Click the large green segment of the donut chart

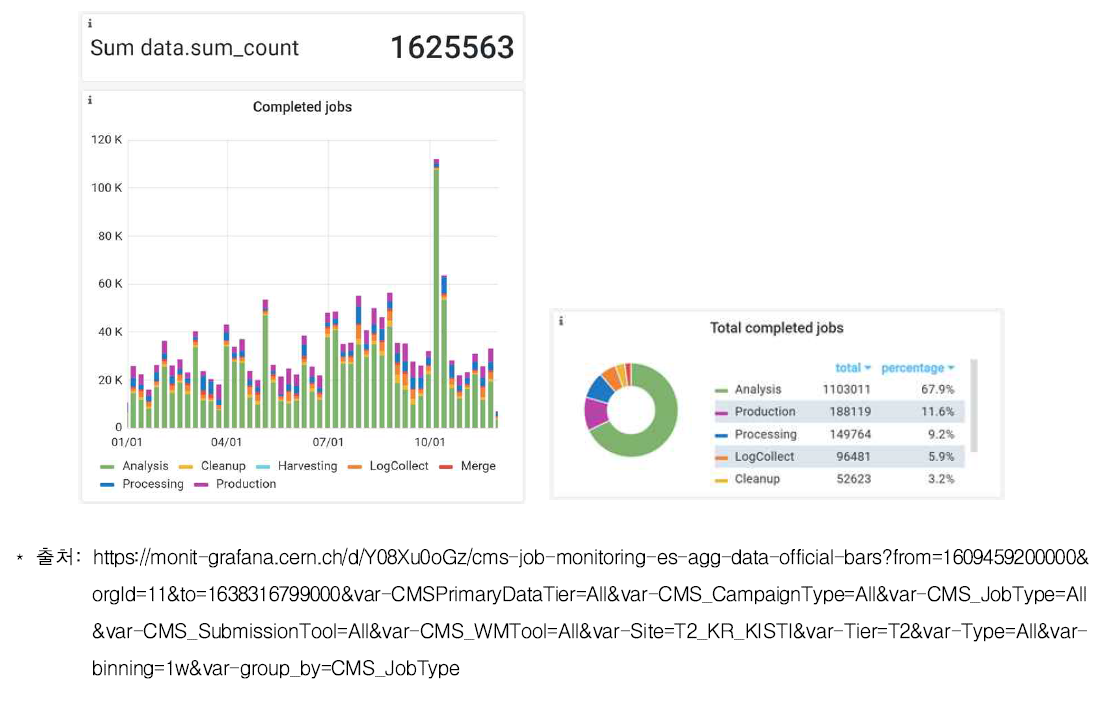click(662, 420)
